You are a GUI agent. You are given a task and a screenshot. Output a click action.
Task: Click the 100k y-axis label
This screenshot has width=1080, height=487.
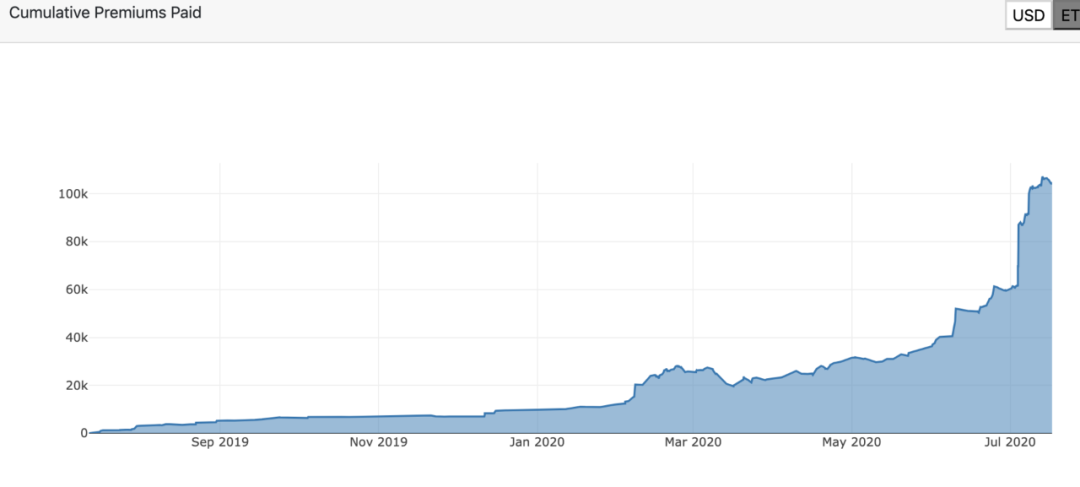coord(73,194)
